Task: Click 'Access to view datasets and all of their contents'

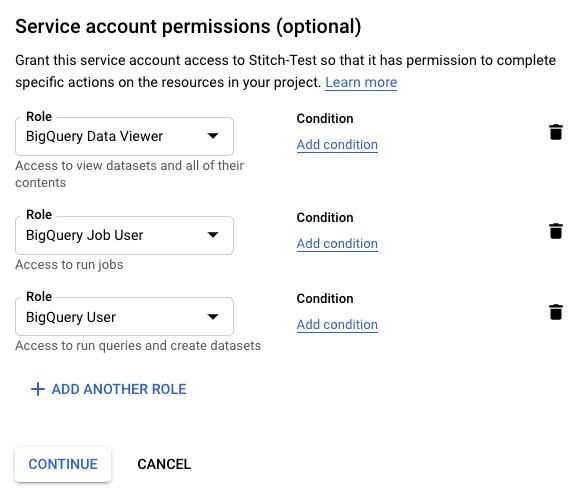Action: coord(130,174)
